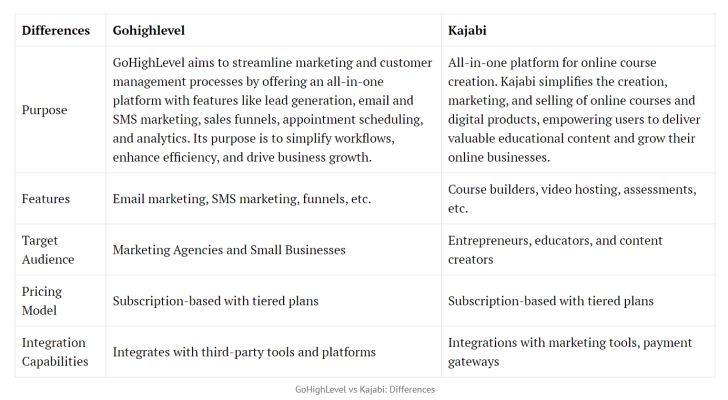Select the "Features" row label

point(46,199)
